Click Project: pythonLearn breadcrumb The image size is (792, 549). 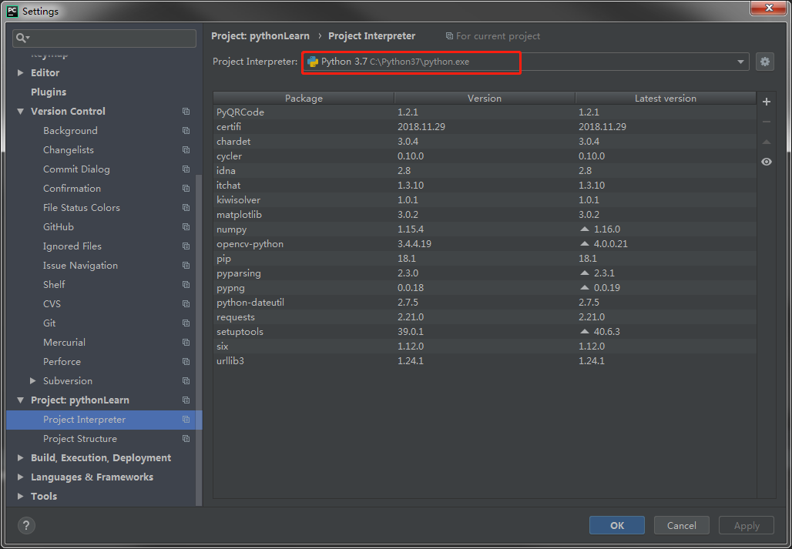(x=260, y=36)
